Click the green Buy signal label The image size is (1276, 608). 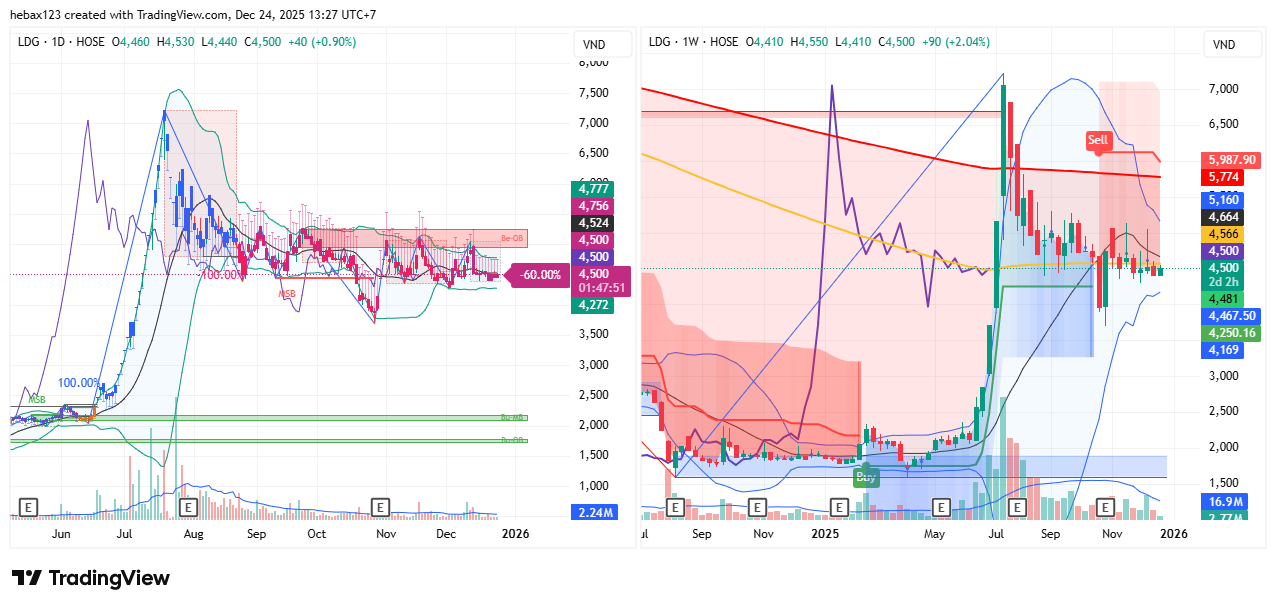(x=865, y=477)
